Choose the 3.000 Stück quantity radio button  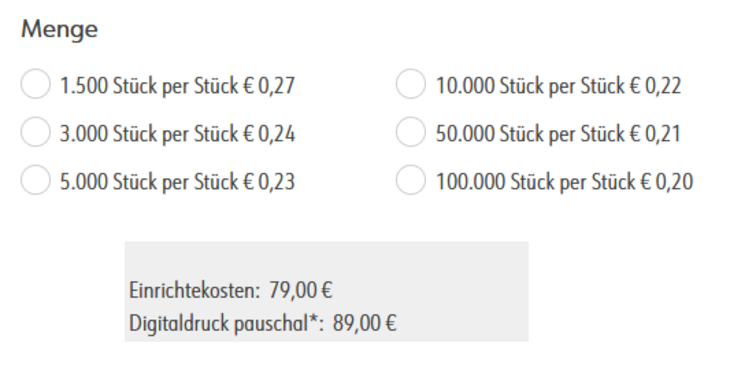click(35, 132)
